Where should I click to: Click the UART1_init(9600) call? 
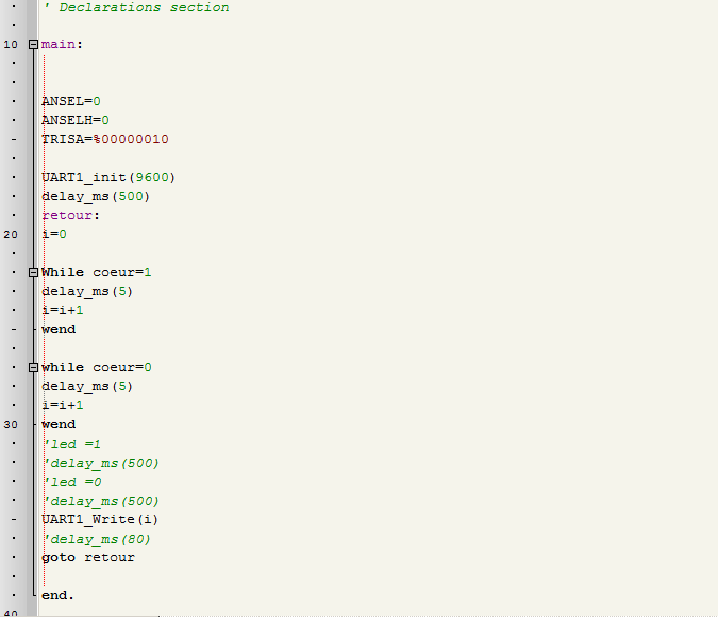point(108,177)
